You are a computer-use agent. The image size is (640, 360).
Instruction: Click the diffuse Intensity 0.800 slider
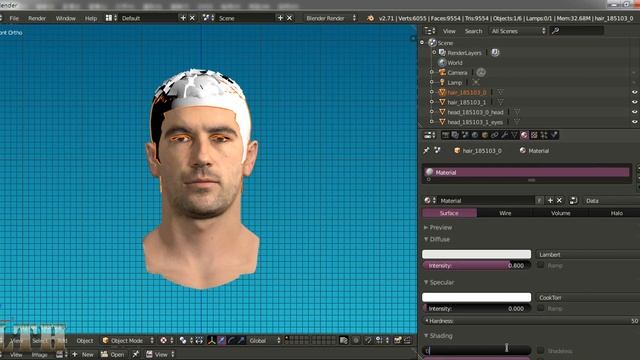(x=476, y=265)
